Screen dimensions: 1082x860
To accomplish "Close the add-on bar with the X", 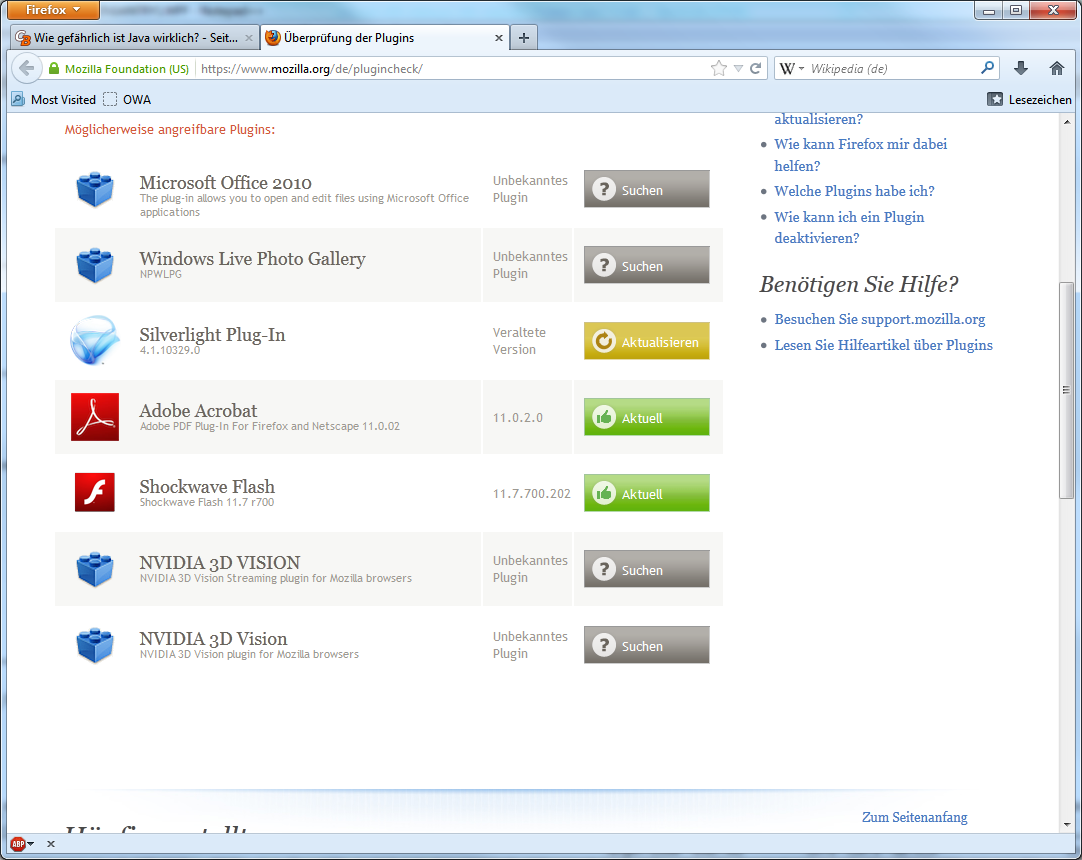I will 50,843.
